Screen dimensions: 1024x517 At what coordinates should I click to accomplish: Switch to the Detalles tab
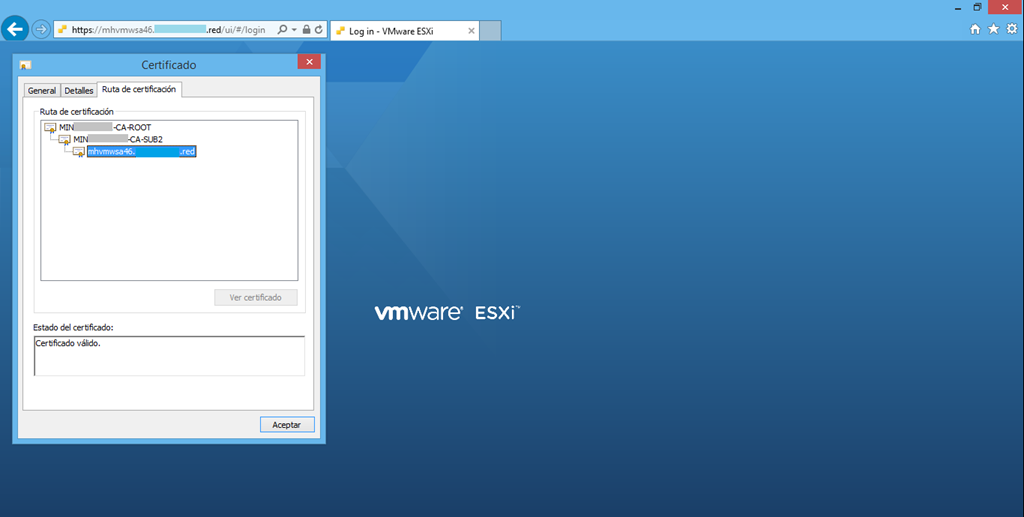coord(79,90)
